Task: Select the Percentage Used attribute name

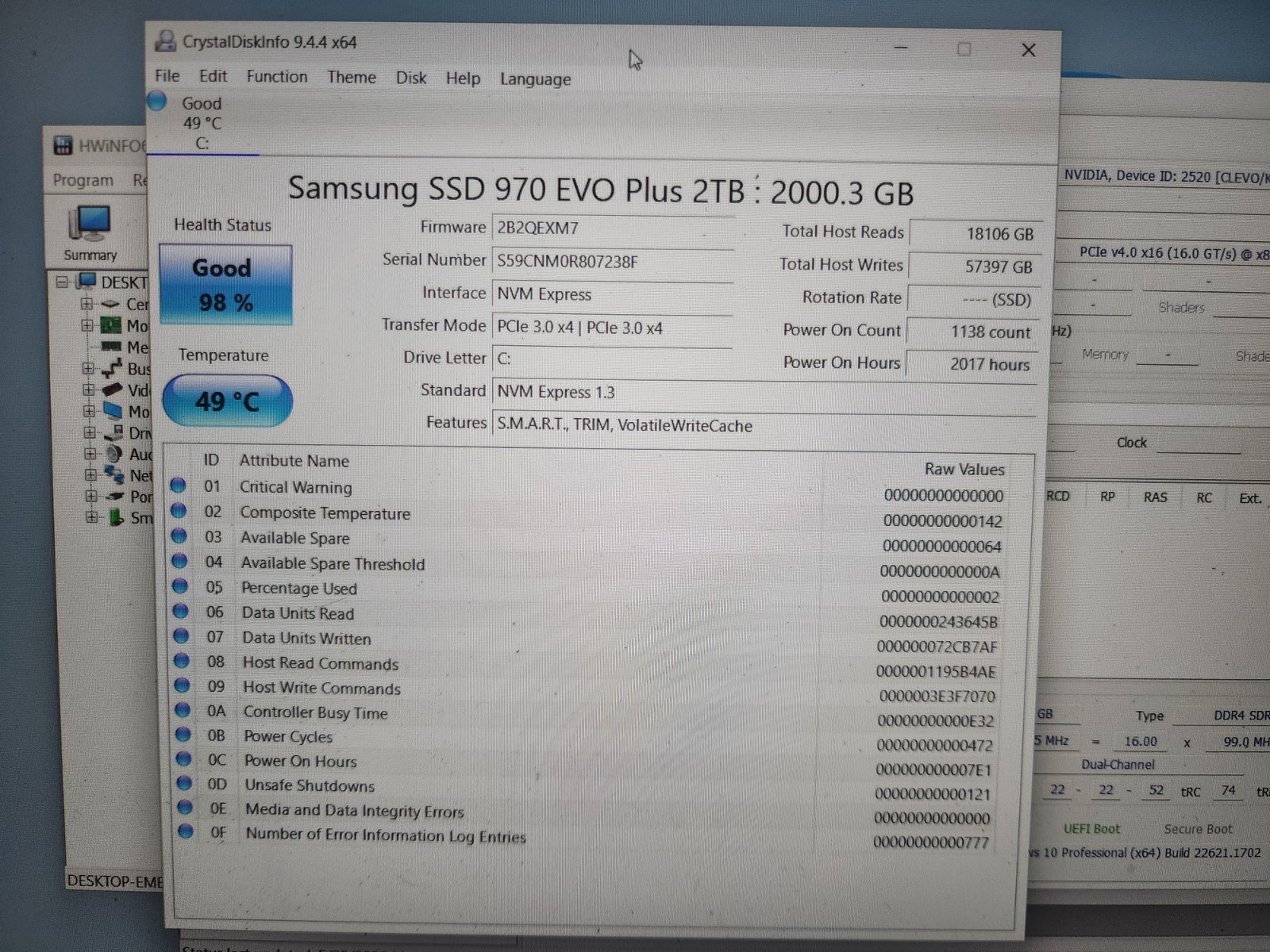Action: [299, 589]
